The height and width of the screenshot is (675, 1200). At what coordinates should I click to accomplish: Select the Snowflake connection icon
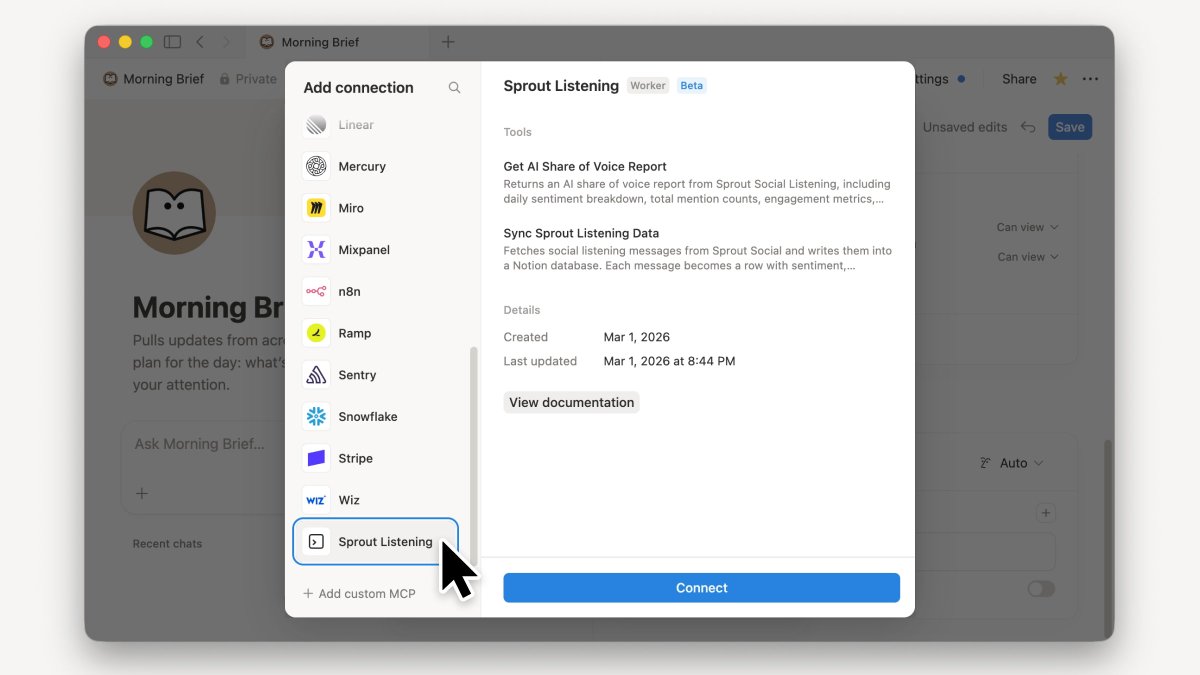[x=316, y=417]
